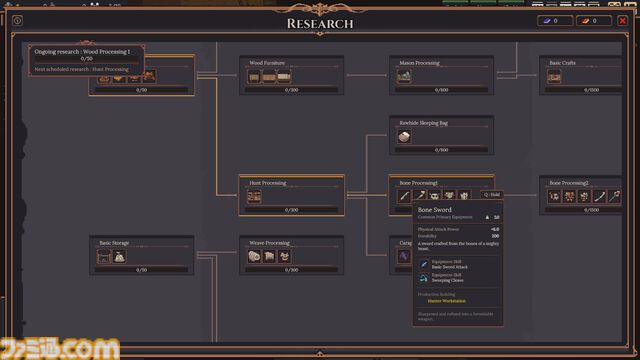Click the Bone Sword tooltip title
The height and width of the screenshot is (360, 640).
[x=434, y=209]
